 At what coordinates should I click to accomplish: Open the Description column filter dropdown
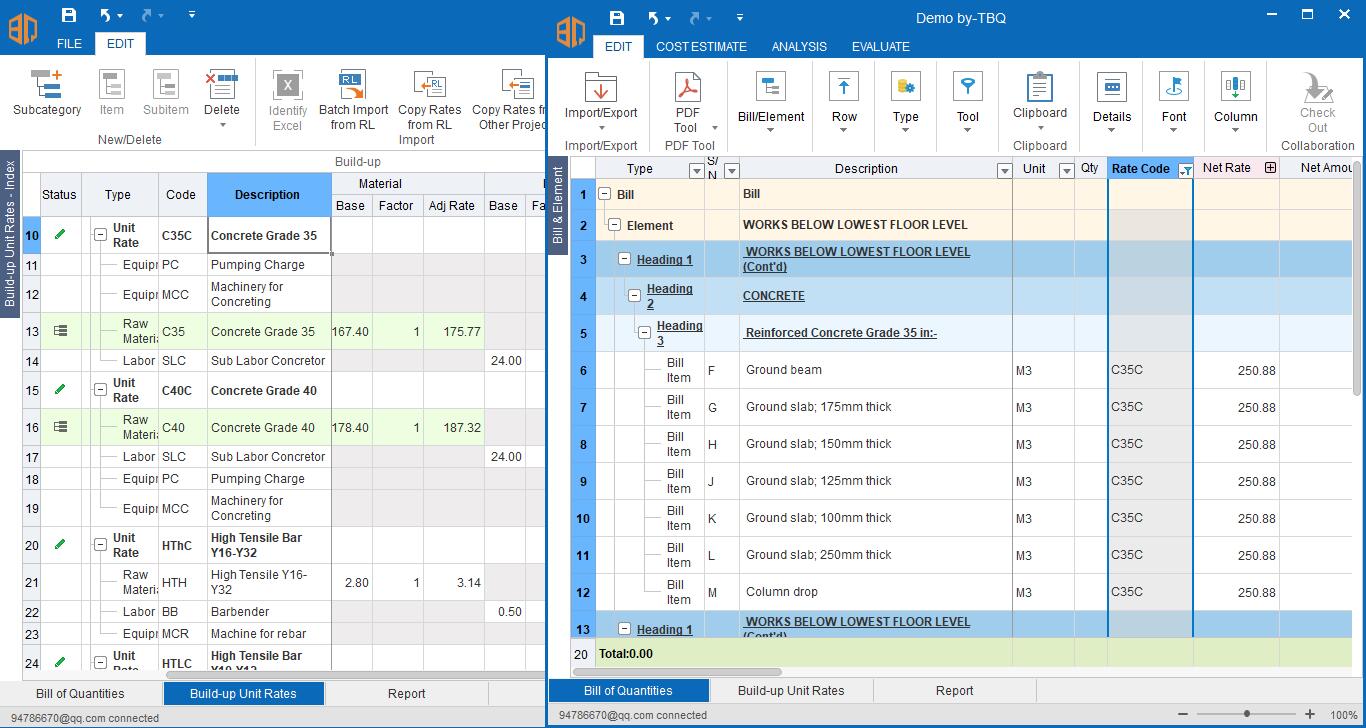(1004, 170)
